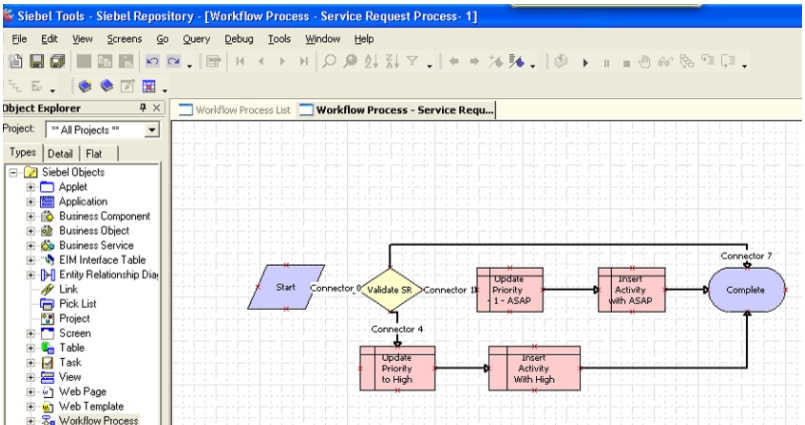Select the Pick List tree item
Viewport: 805px width, 425px height.
click(x=78, y=304)
